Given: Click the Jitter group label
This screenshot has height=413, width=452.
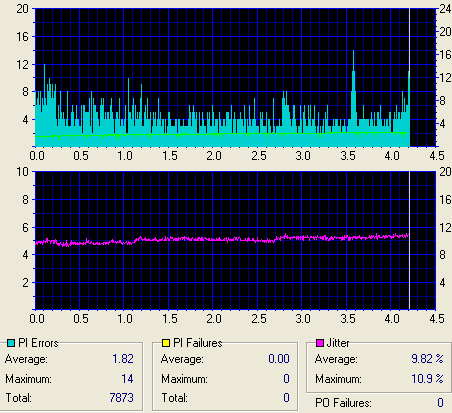Looking at the screenshot, I should click(338, 343).
